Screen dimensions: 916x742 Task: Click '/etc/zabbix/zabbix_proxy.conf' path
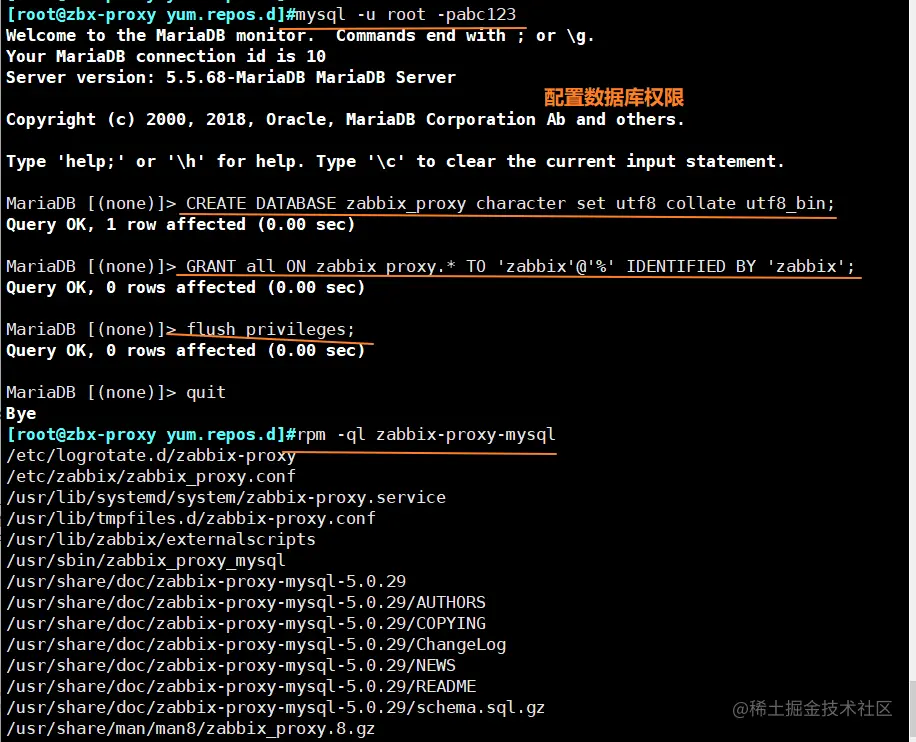[x=151, y=477]
